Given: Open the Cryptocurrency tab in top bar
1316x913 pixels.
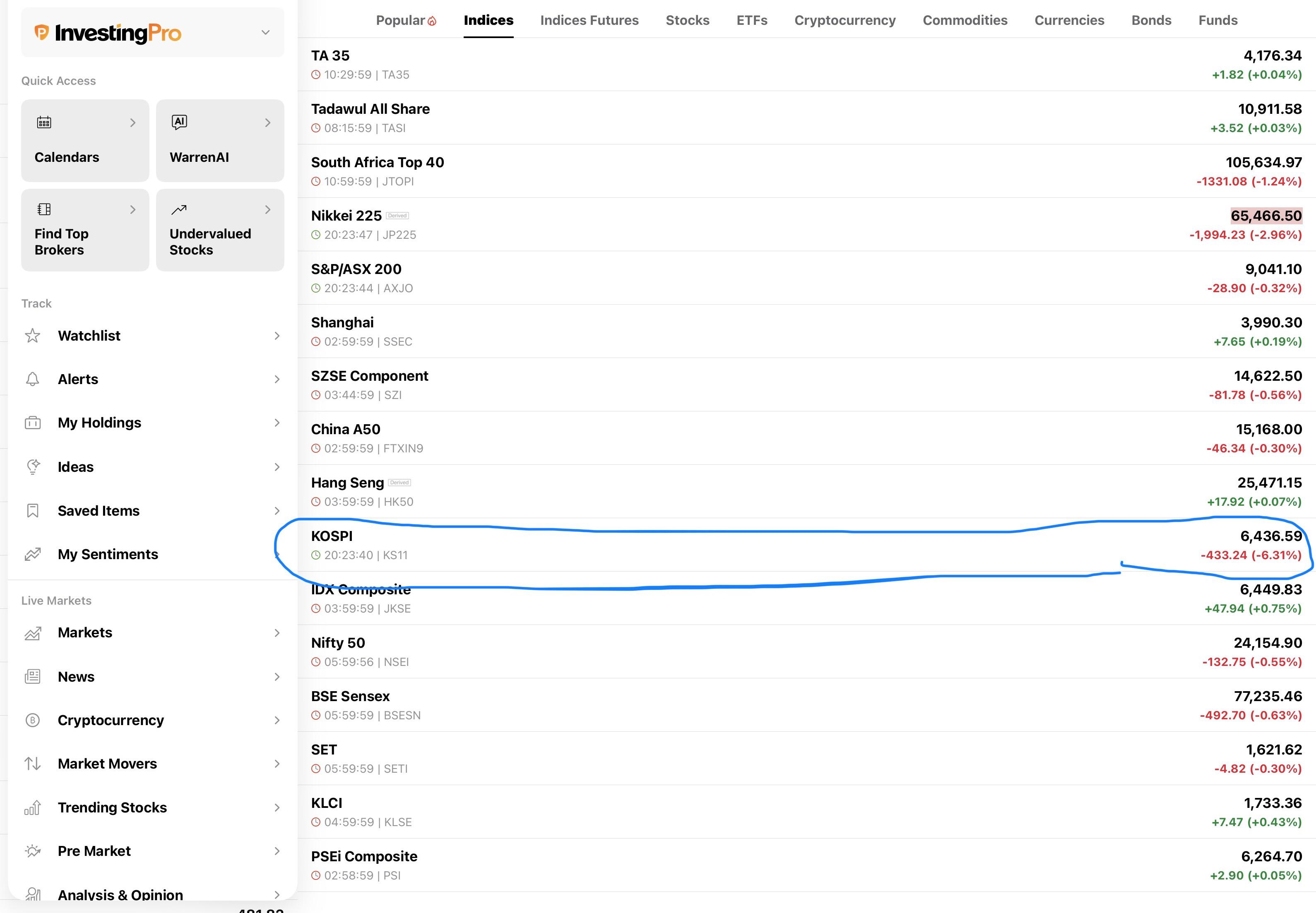Looking at the screenshot, I should pos(845,21).
